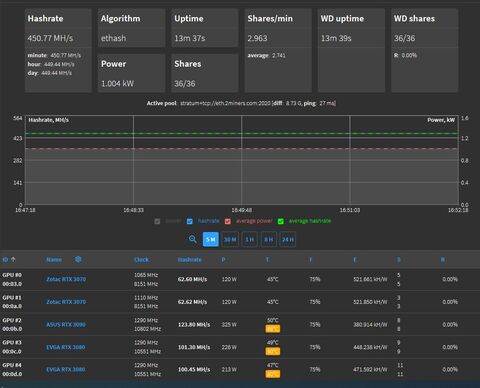Click the ethash algorithm value

coord(114,38)
